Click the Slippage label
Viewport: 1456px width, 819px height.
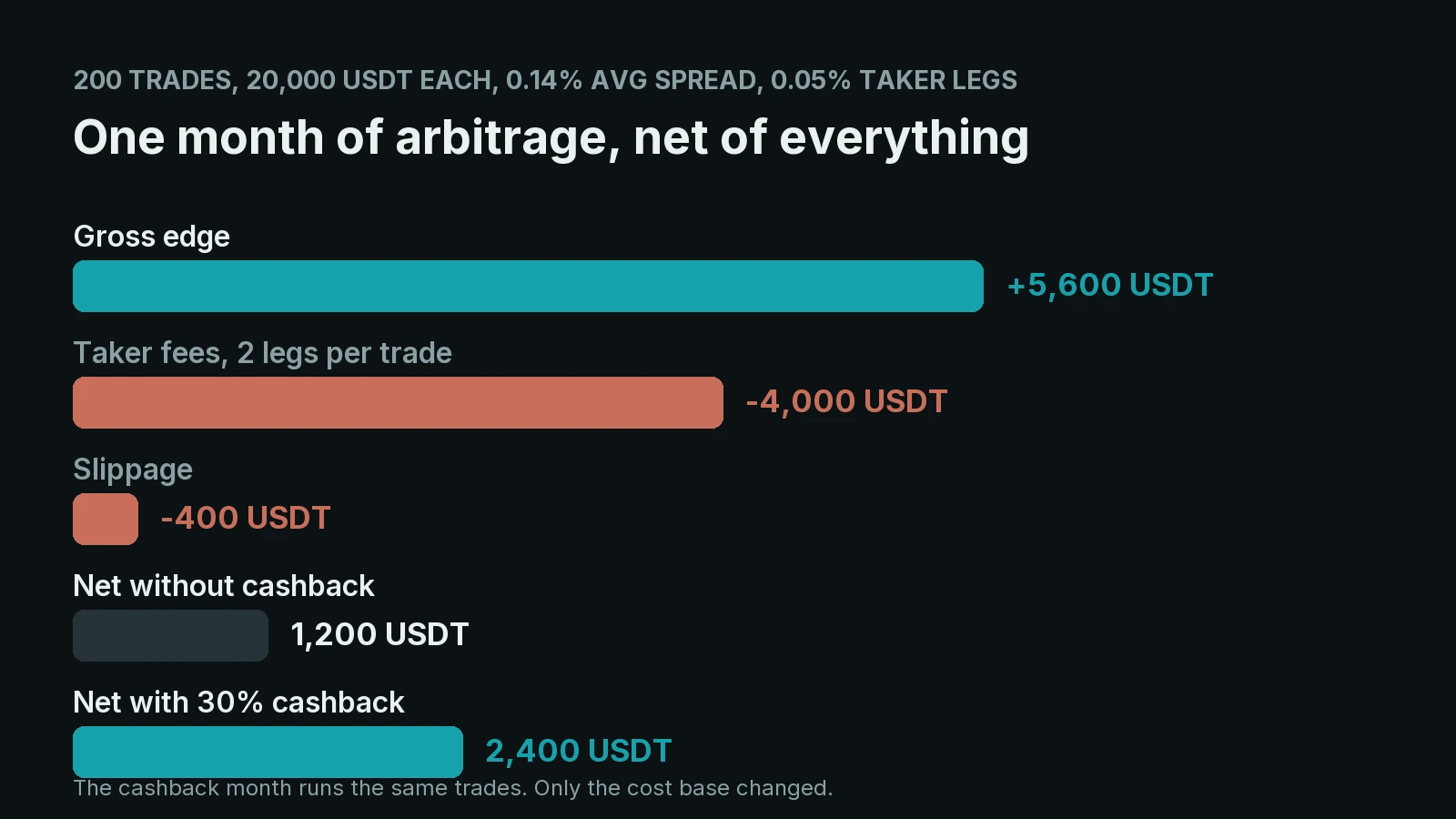(x=133, y=470)
